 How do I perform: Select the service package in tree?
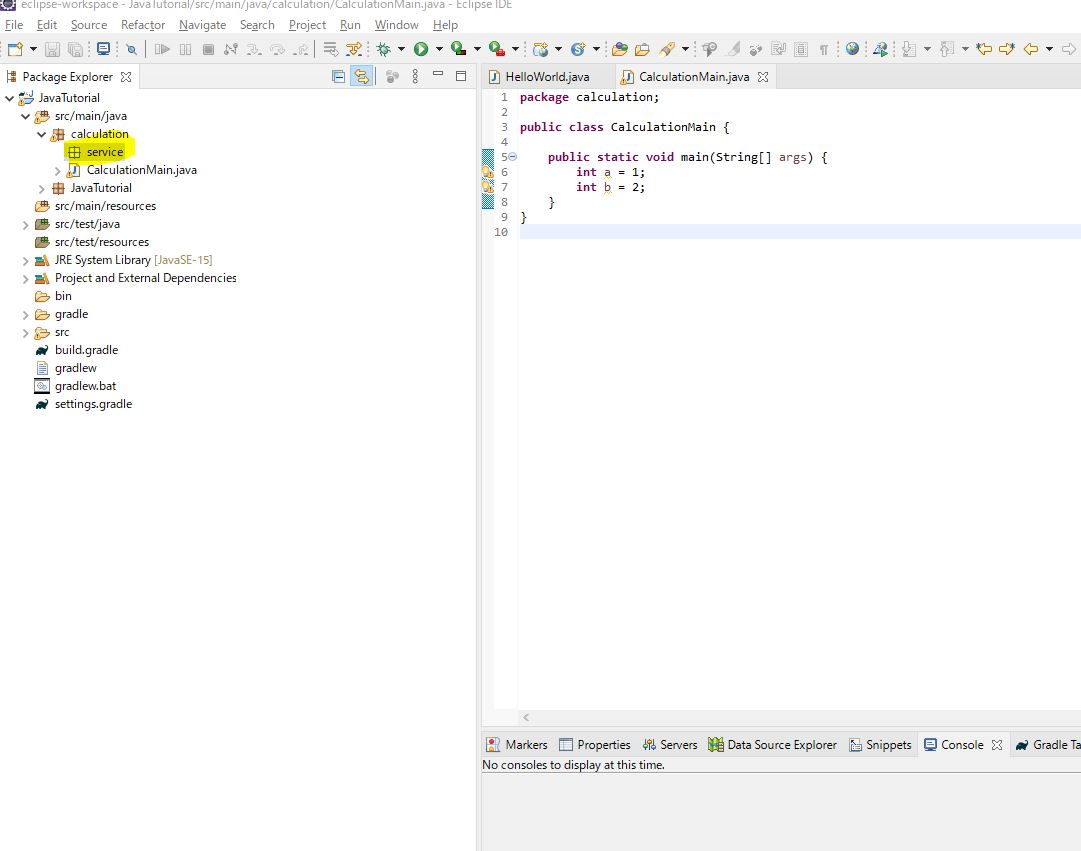[x=104, y=152]
